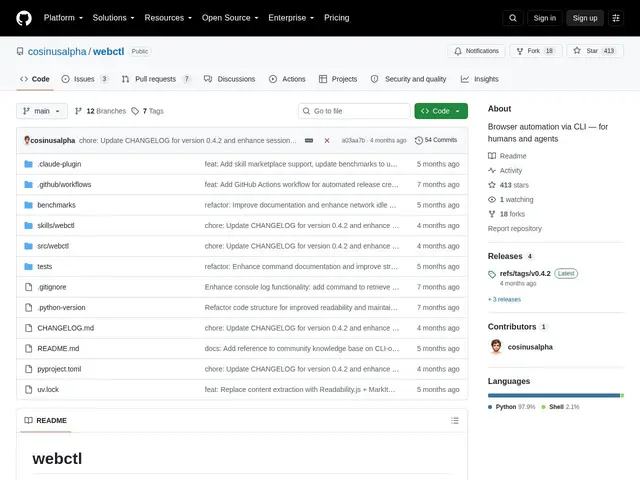
Task: Open the green Code dropdown
Action: click(x=441, y=111)
